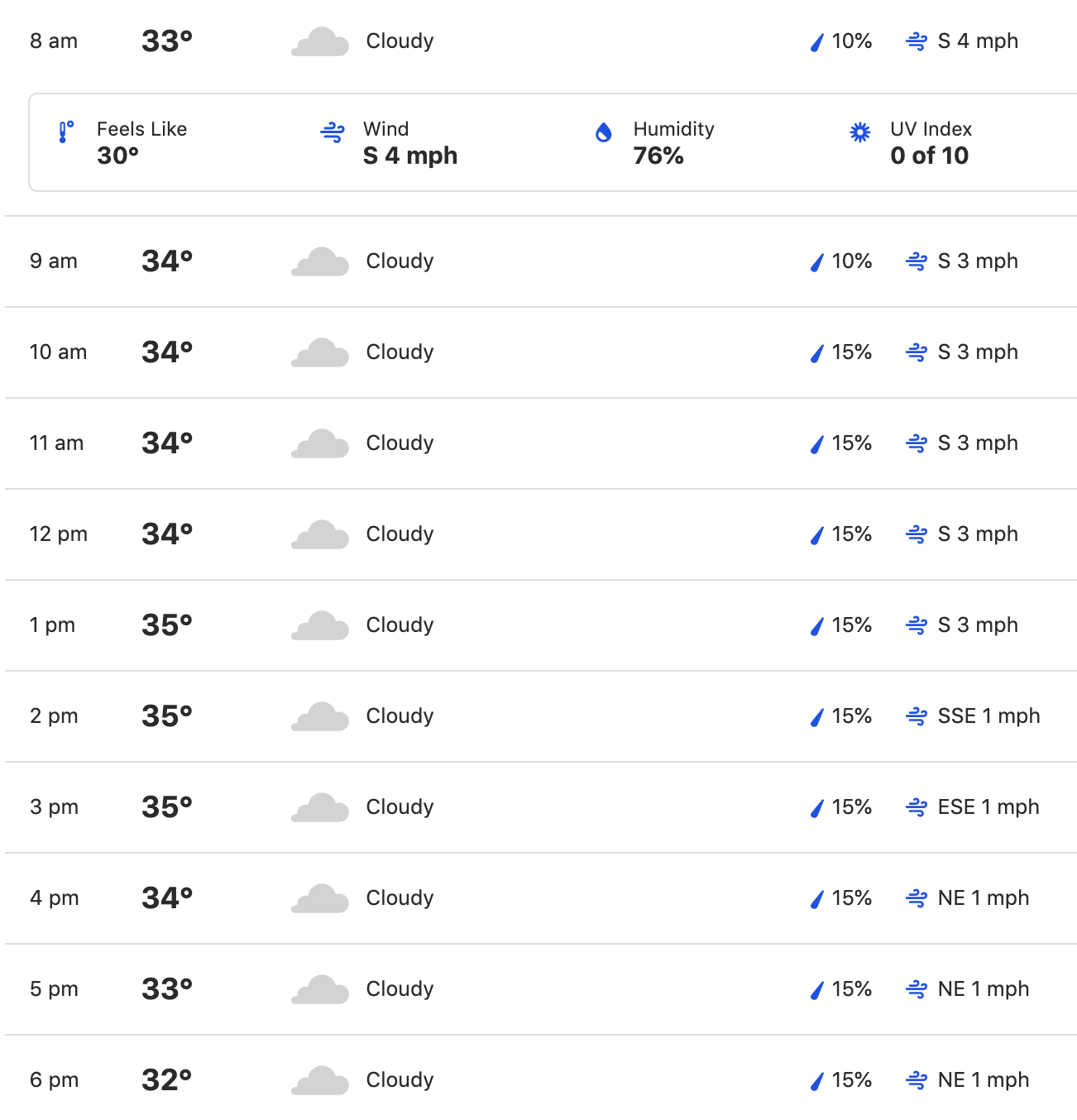Click the wind icon in 2 pm row
The image size is (1077, 1120).
coord(917,716)
